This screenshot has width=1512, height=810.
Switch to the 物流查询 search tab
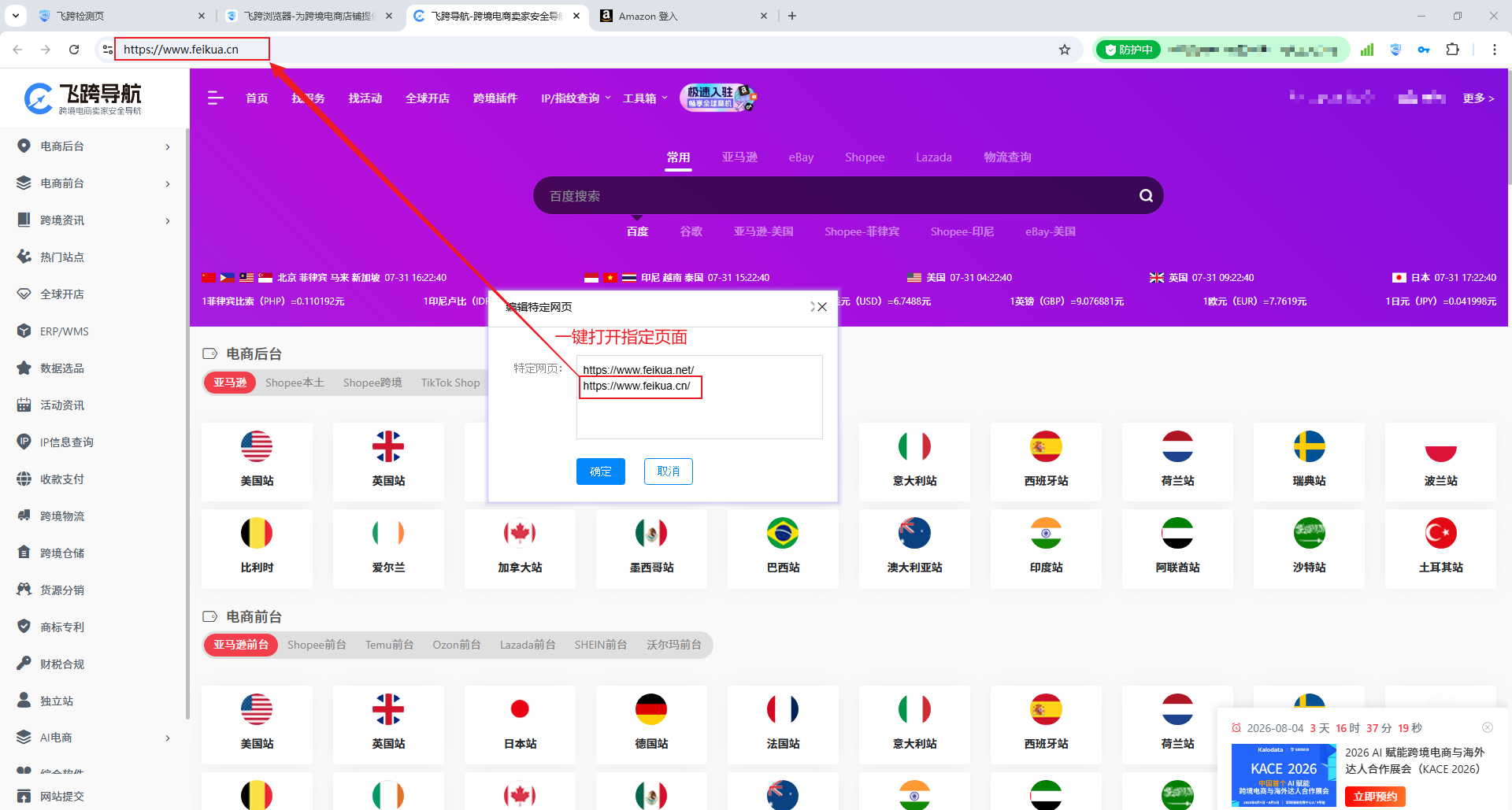tap(1007, 157)
